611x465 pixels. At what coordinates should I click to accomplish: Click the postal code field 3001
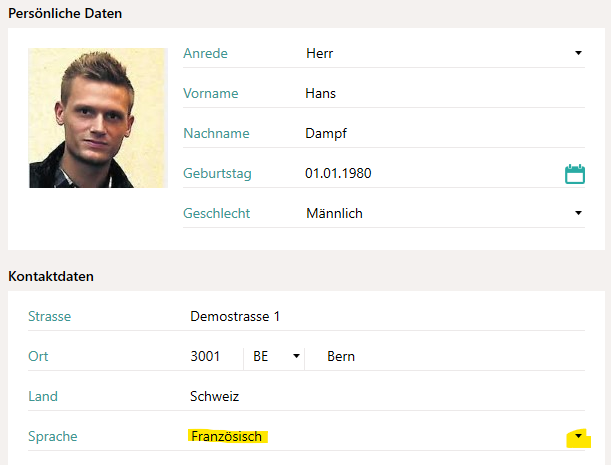205,356
